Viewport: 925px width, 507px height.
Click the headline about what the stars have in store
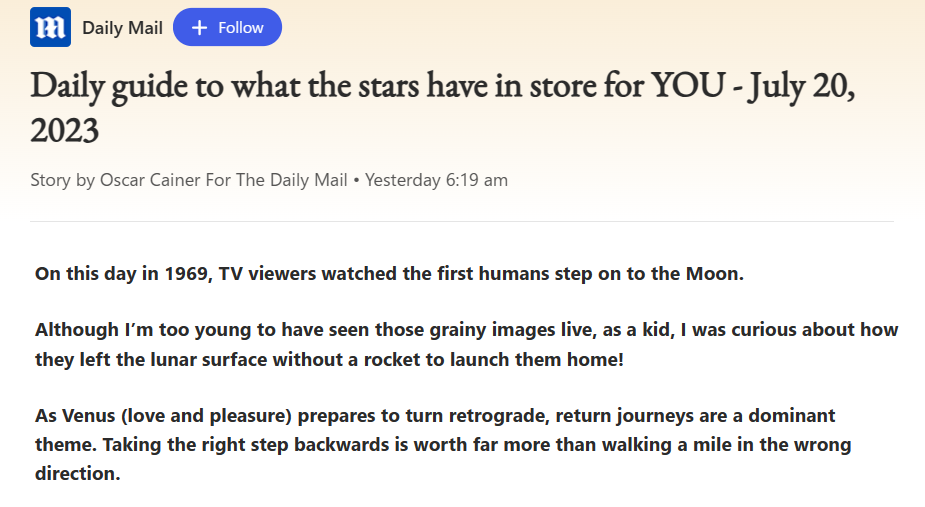(x=442, y=107)
